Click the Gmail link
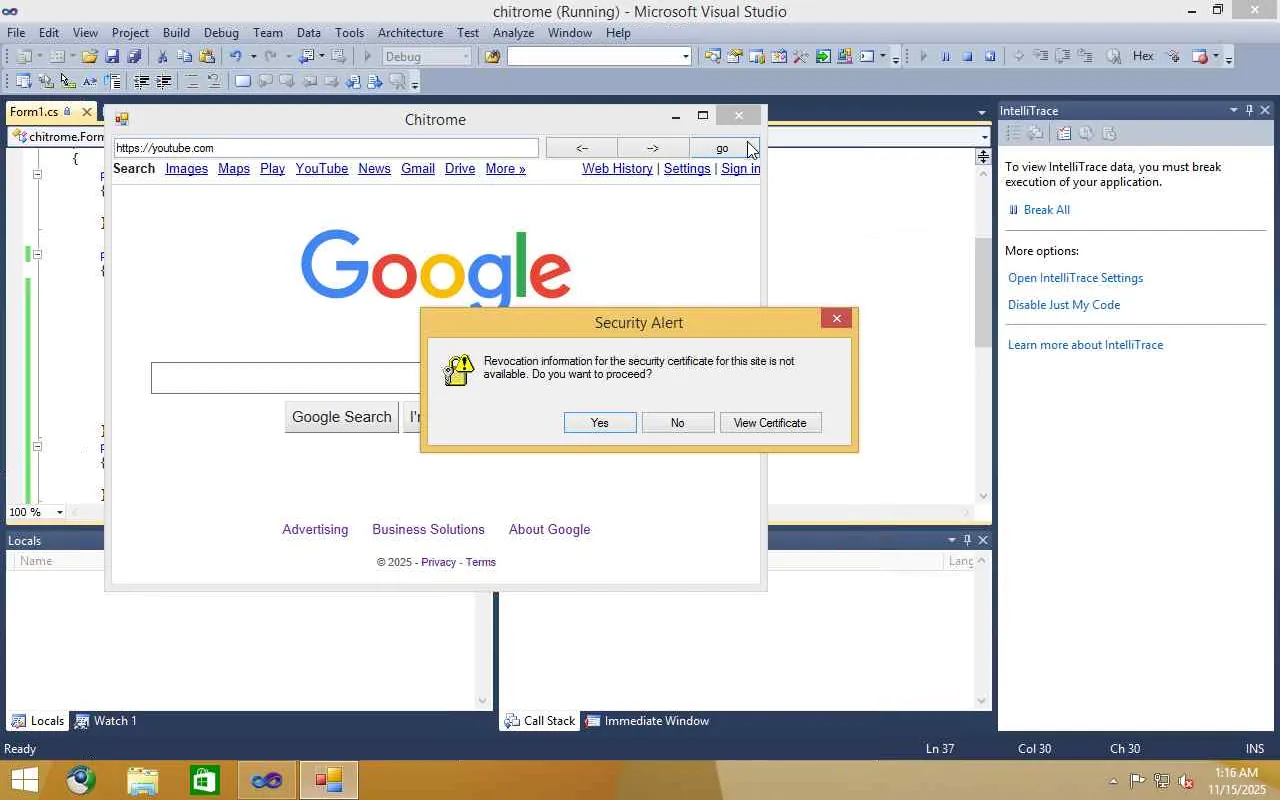Screen dimensions: 1280x800 [418, 169]
